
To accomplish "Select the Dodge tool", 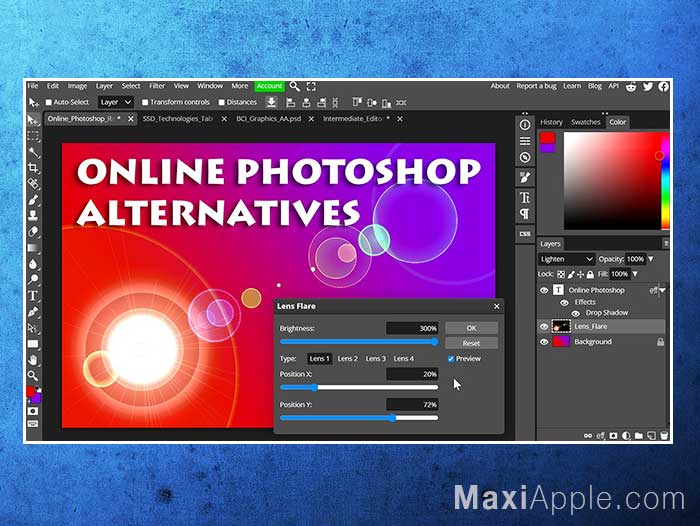I will (x=33, y=280).
